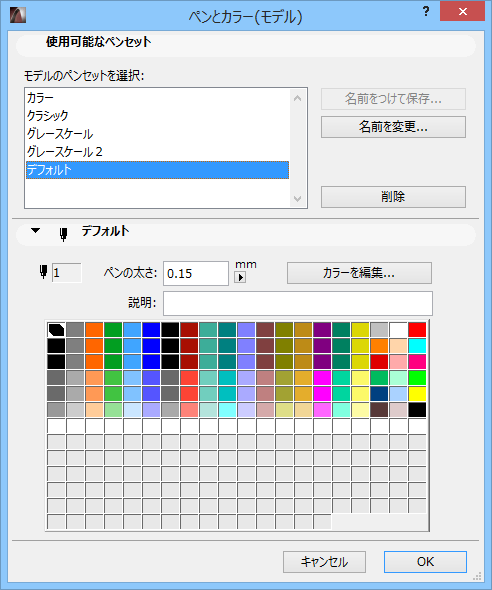Pick the orange swatch in the top row
Screen dimensions: 492x590
pos(94,330)
